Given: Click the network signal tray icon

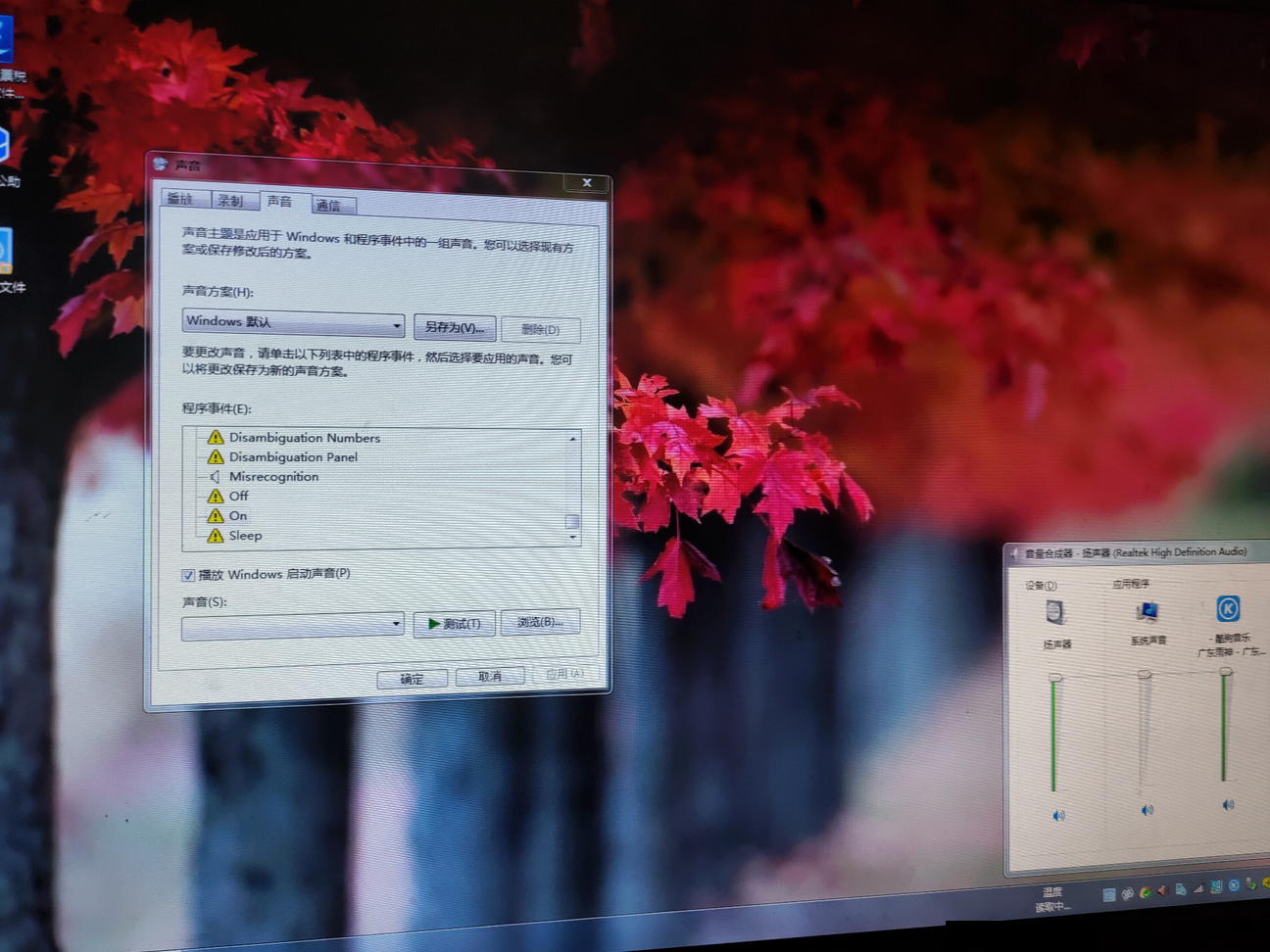Looking at the screenshot, I should (x=1198, y=888).
